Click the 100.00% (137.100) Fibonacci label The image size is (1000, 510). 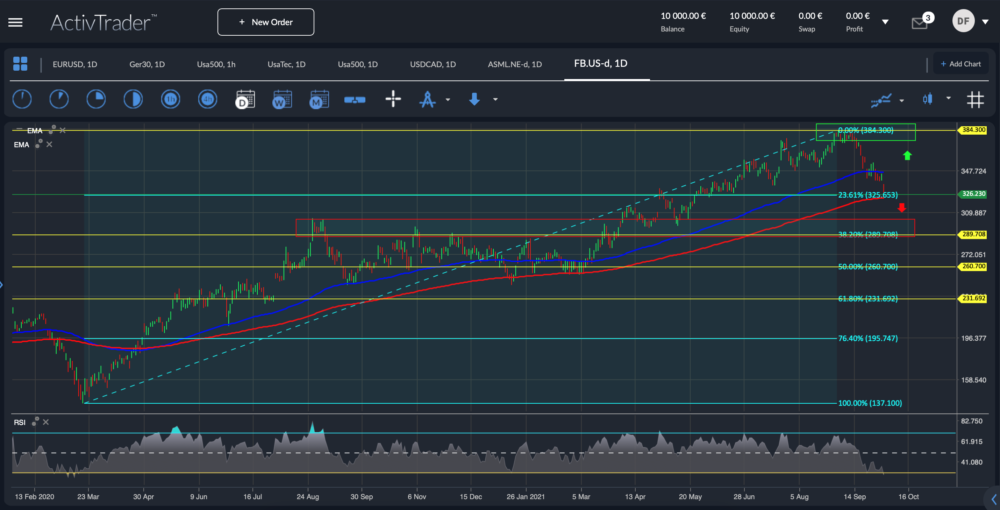coord(870,403)
